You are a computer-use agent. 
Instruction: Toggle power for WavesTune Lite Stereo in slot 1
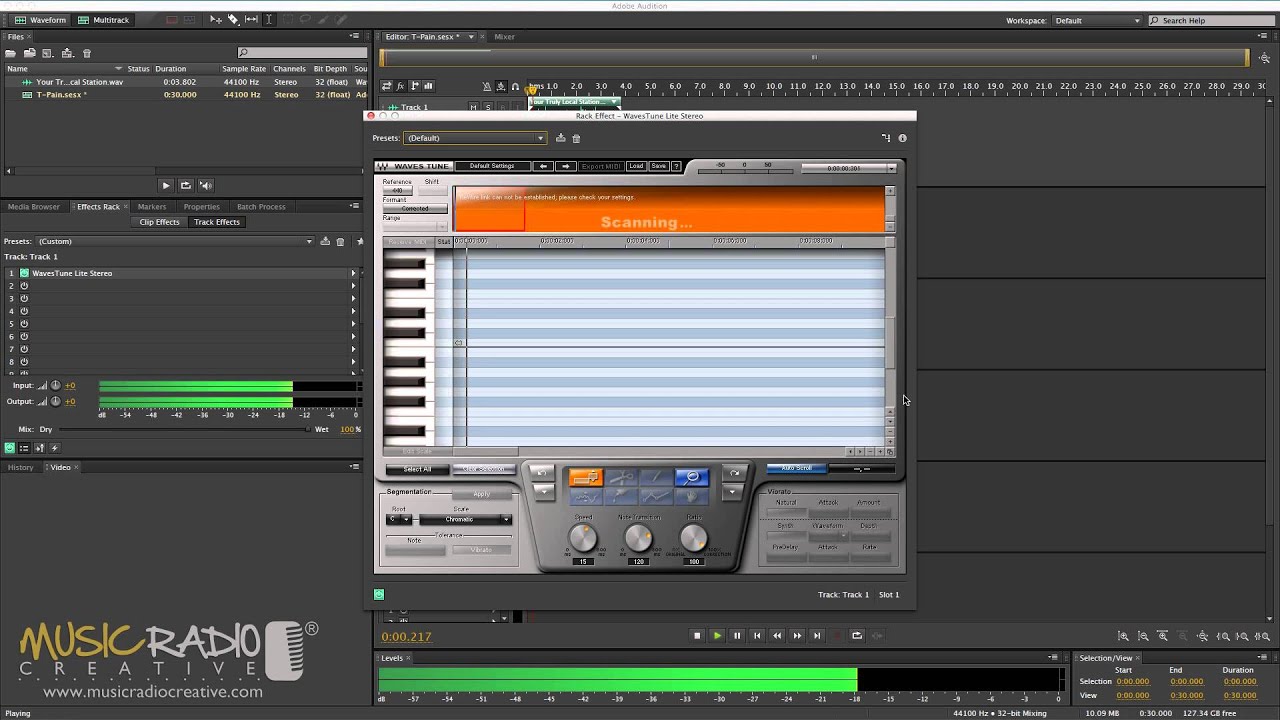(x=24, y=273)
